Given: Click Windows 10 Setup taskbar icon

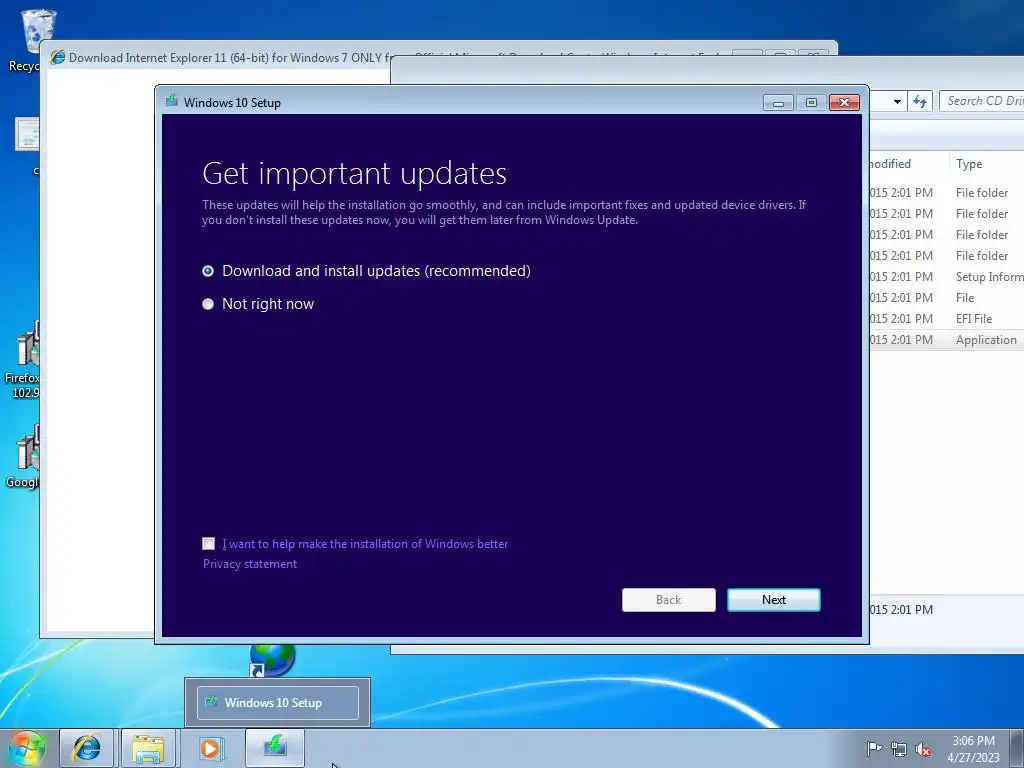Looking at the screenshot, I should pyautogui.click(x=275, y=748).
